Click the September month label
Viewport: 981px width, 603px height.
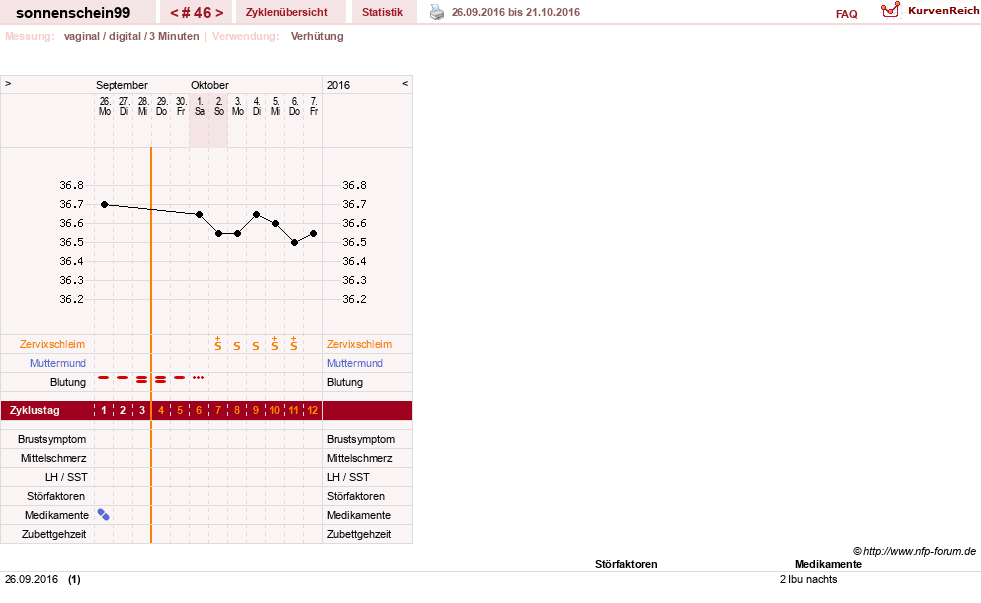(121, 85)
